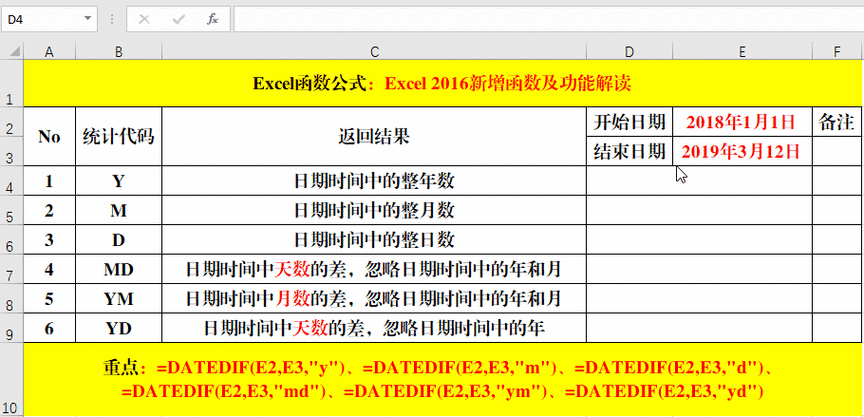The image size is (864, 417).
Task: Select the code cell "YD"
Action: (x=118, y=328)
